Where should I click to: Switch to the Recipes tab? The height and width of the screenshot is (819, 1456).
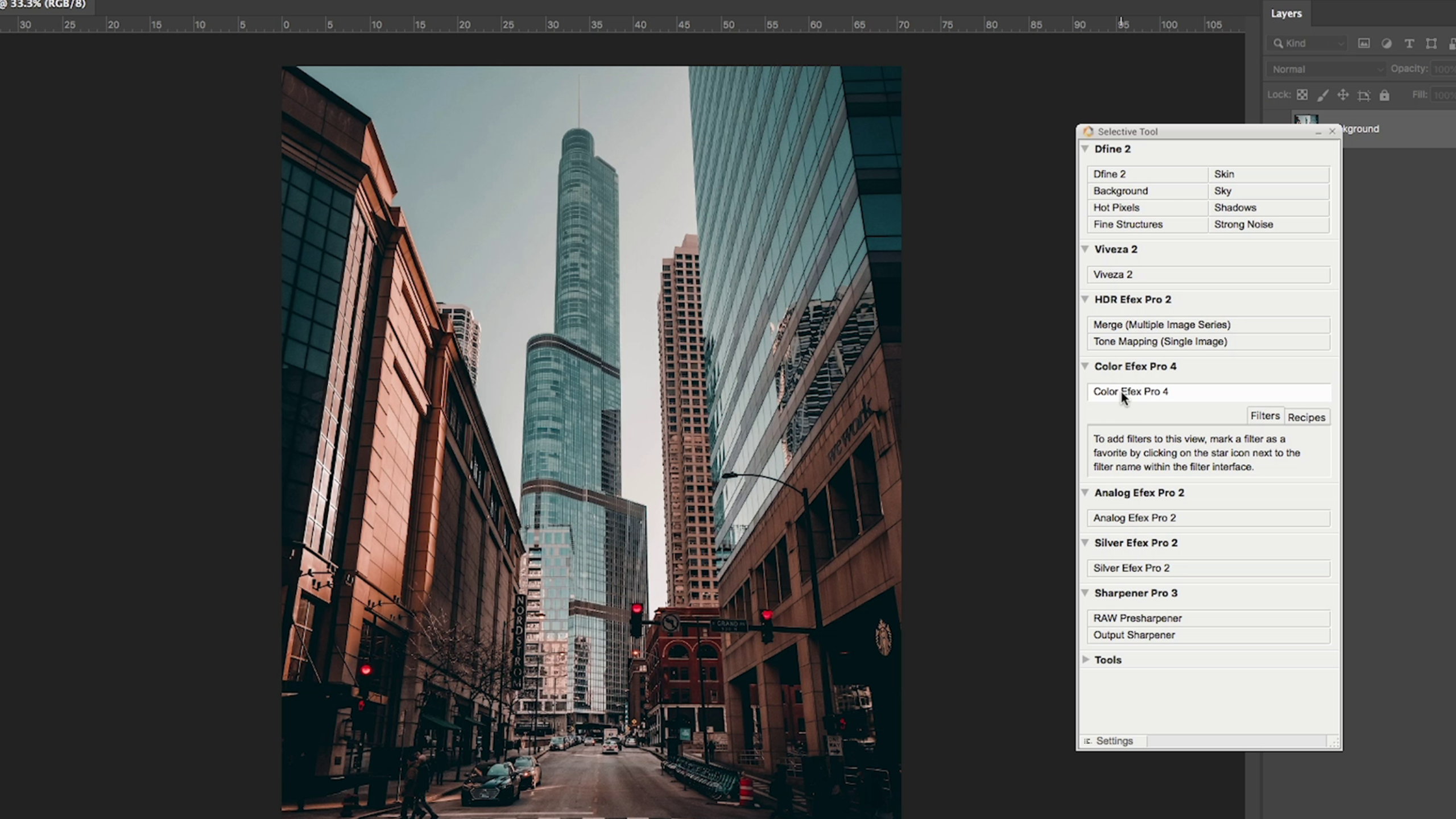1306,417
